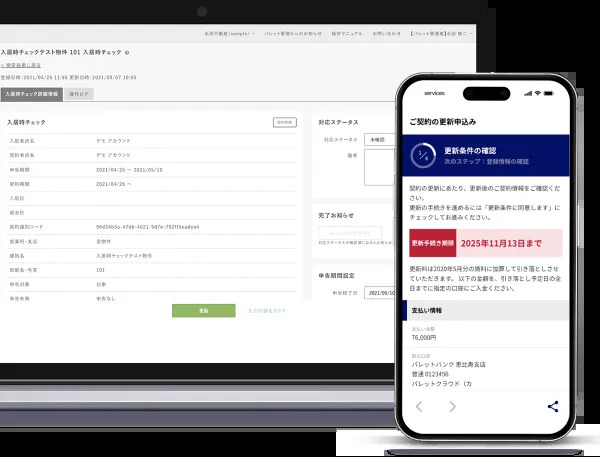Click the 申告期間設定 panel heading
This screenshot has height=457, width=600.
click(336, 276)
